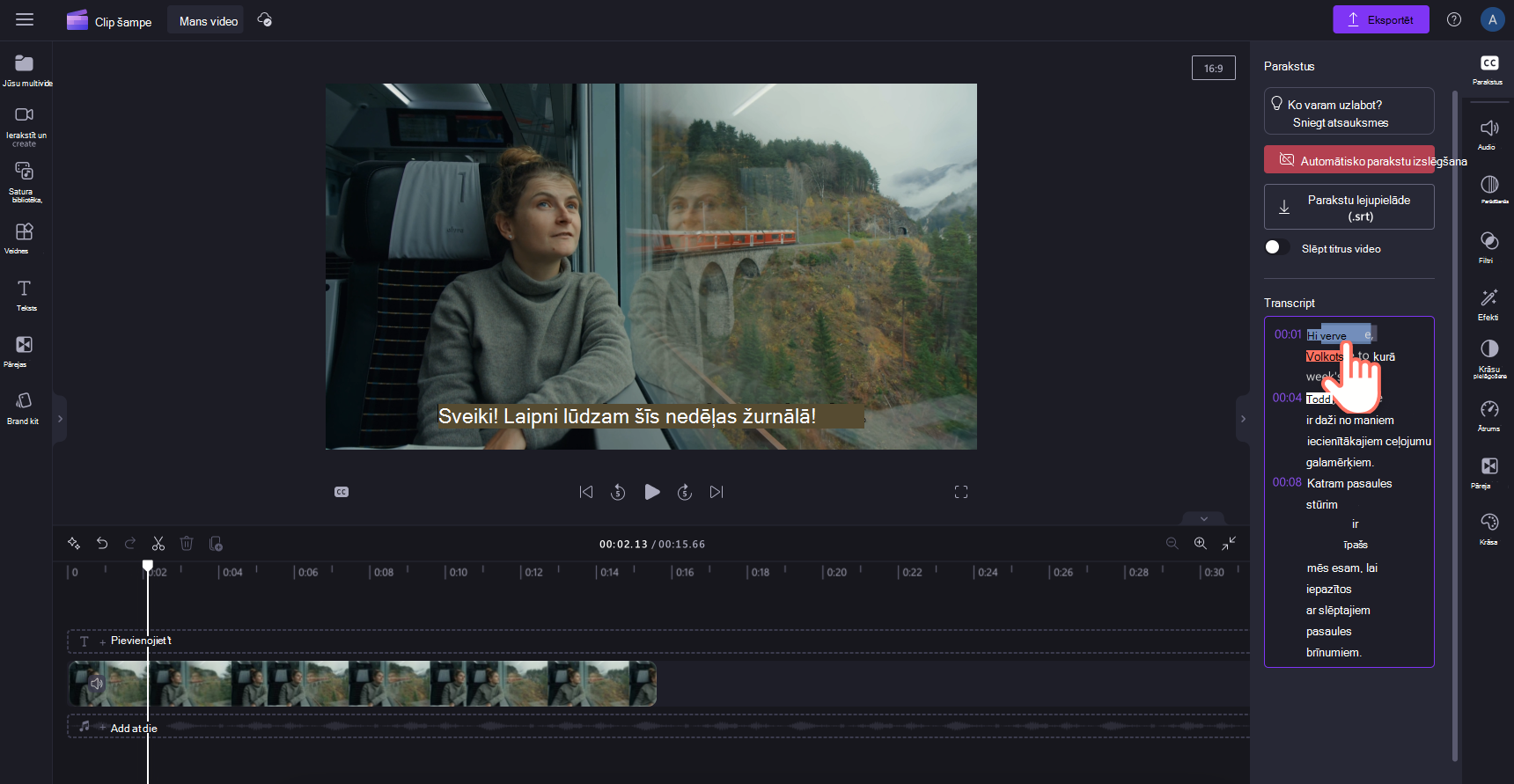Fit timeline to screen
Viewport: 1514px width, 784px height.
[1229, 544]
